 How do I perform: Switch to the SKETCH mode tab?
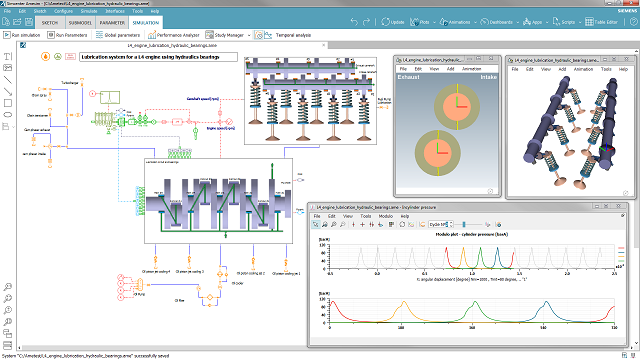50,22
